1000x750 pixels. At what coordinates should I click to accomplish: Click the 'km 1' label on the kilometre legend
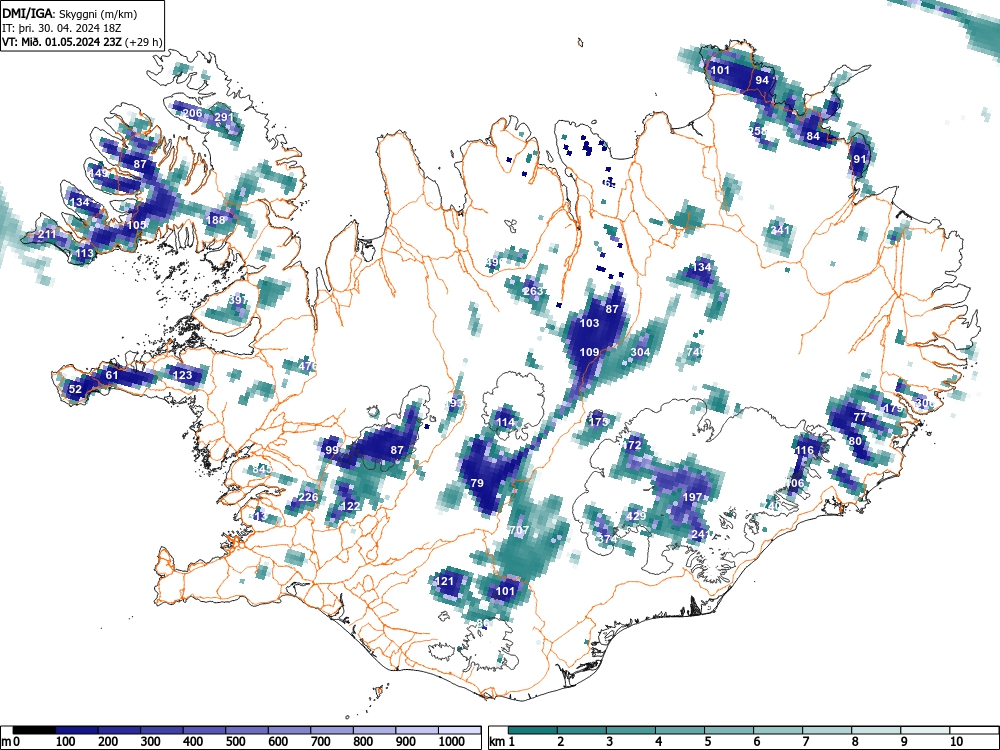pyautogui.click(x=502, y=742)
